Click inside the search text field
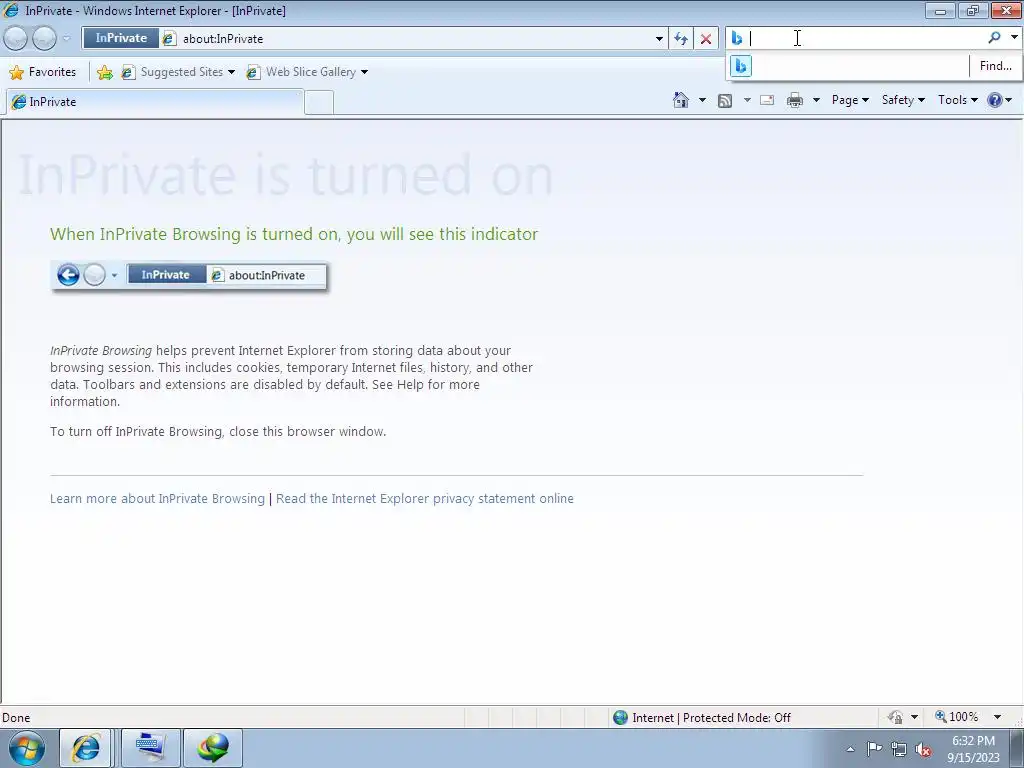 coord(865,39)
